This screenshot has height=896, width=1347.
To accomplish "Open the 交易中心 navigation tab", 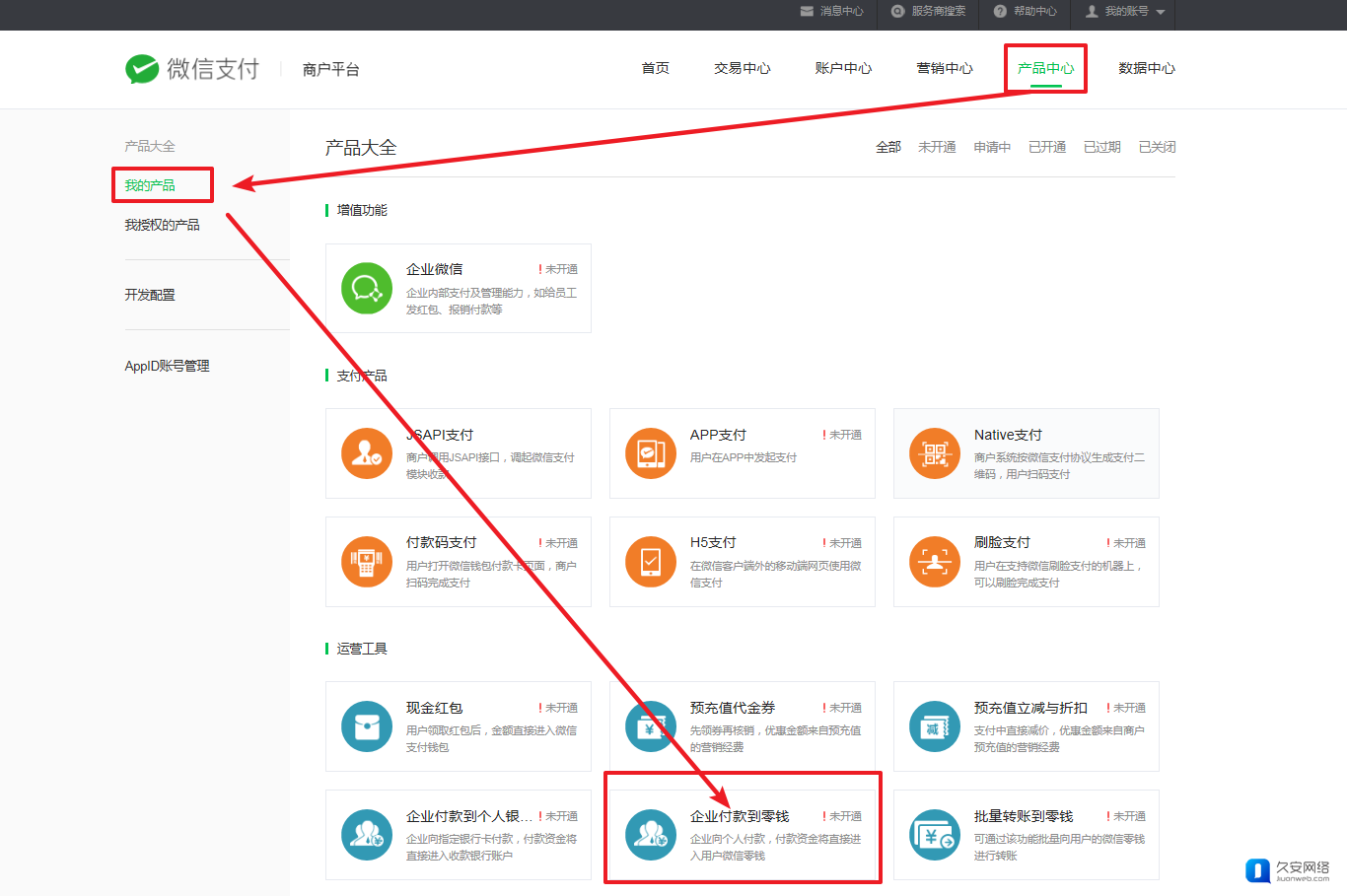I will click(743, 68).
